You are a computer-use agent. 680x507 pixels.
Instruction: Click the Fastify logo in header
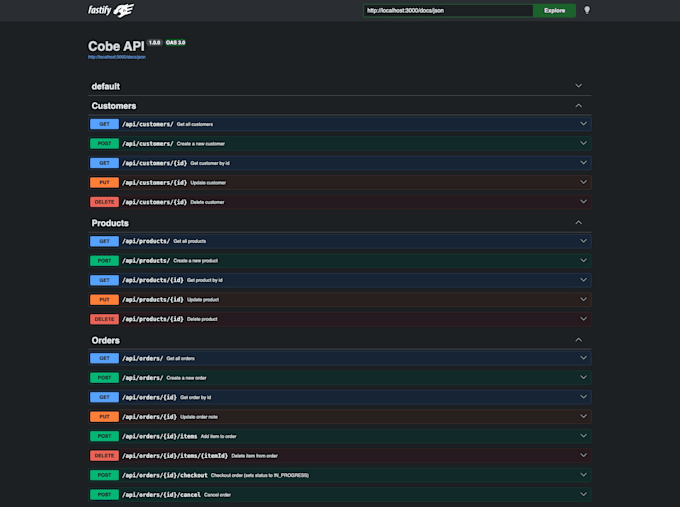coord(111,10)
